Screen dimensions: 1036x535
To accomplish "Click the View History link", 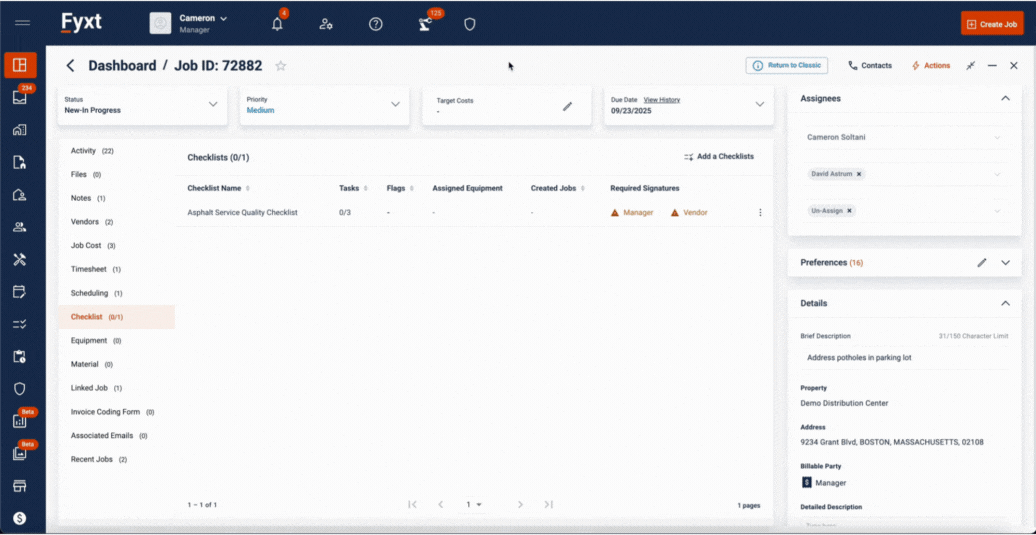I will (x=661, y=100).
